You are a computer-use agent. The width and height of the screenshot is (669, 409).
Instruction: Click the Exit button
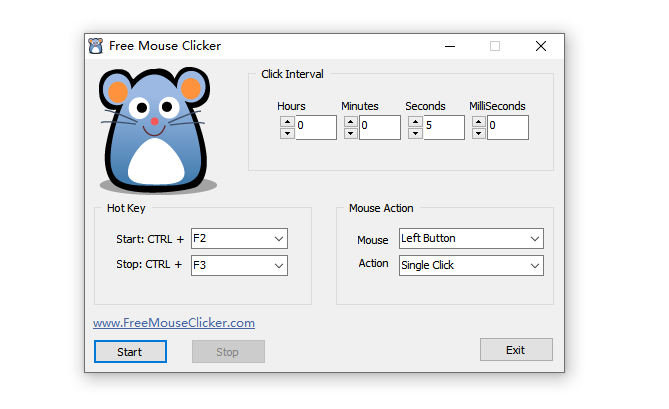516,350
